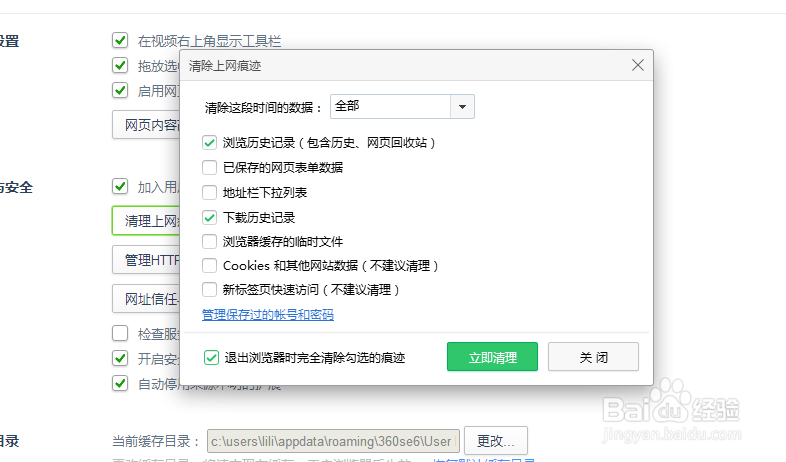Click the 清理上网 button in settings page
The image size is (786, 462).
[146, 220]
